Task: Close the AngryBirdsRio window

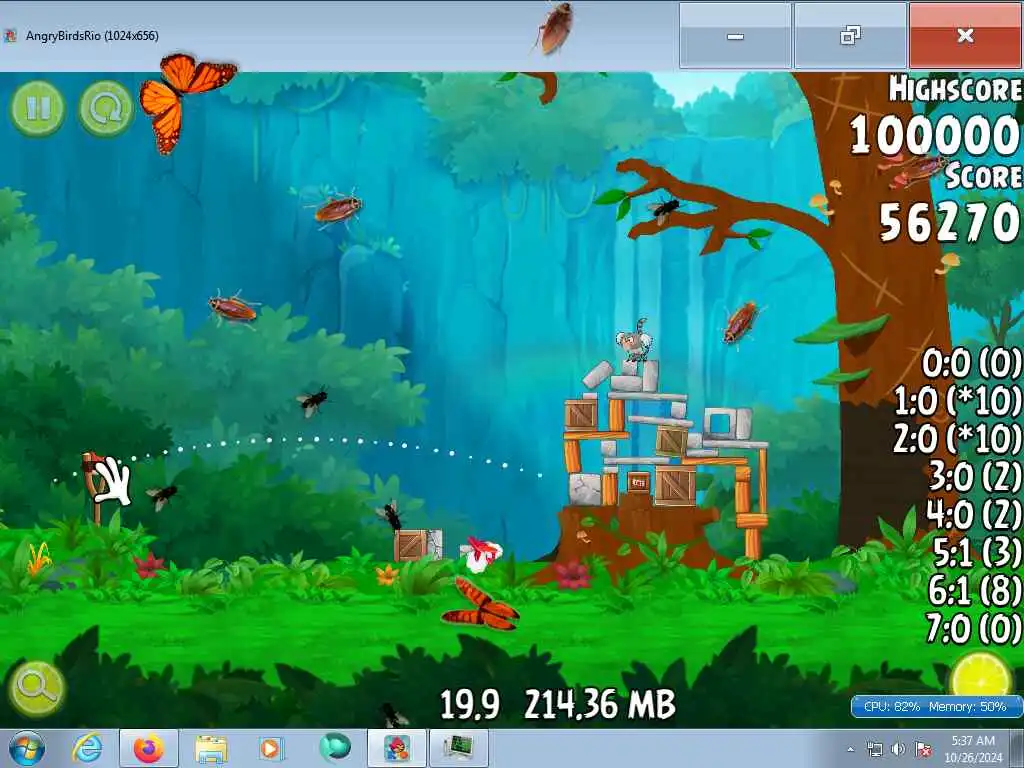Action: (965, 35)
